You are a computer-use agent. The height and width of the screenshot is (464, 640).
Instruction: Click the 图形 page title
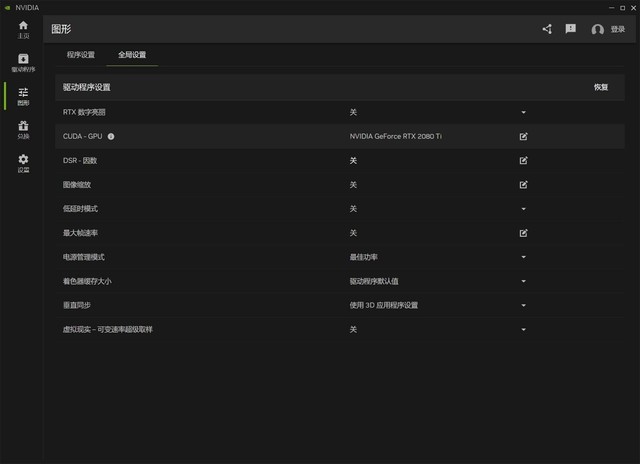point(61,29)
